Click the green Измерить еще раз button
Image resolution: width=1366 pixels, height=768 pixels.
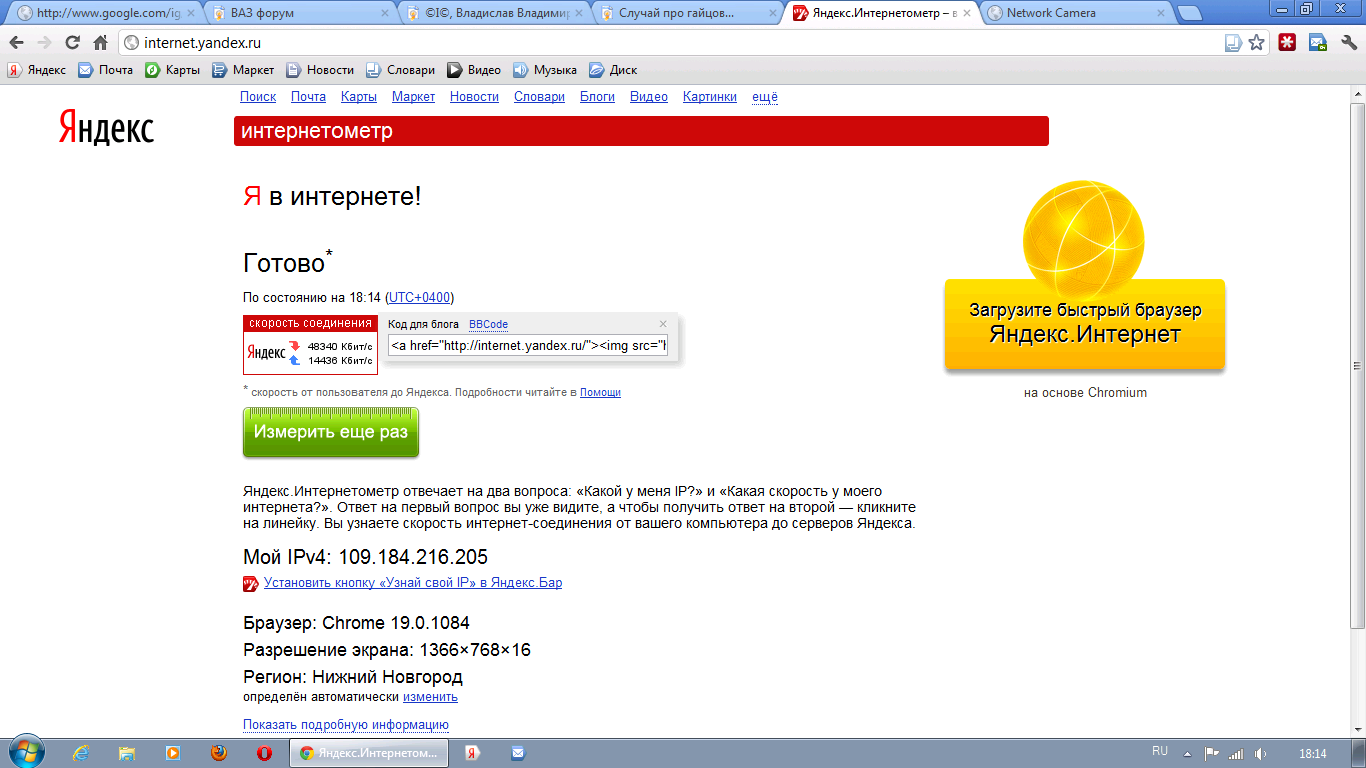331,432
